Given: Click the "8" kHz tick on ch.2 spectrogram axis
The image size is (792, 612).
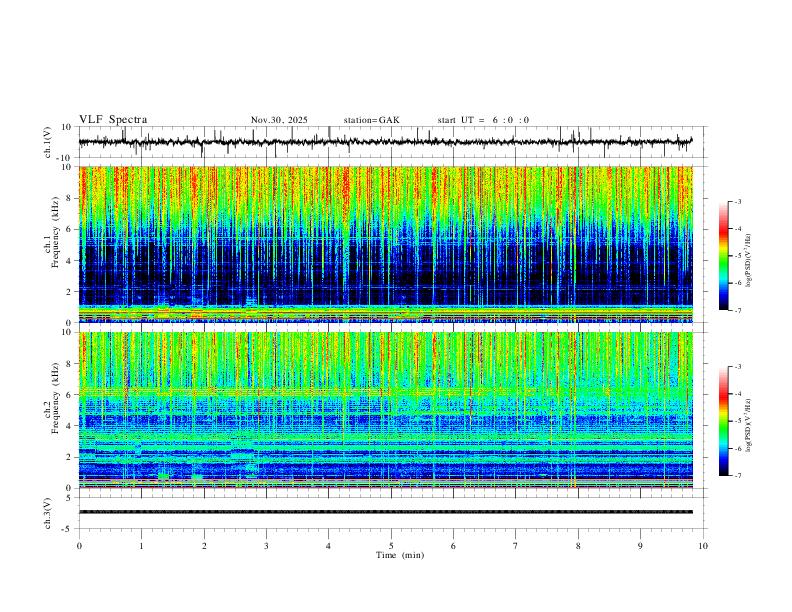Looking at the screenshot, I should point(69,363).
